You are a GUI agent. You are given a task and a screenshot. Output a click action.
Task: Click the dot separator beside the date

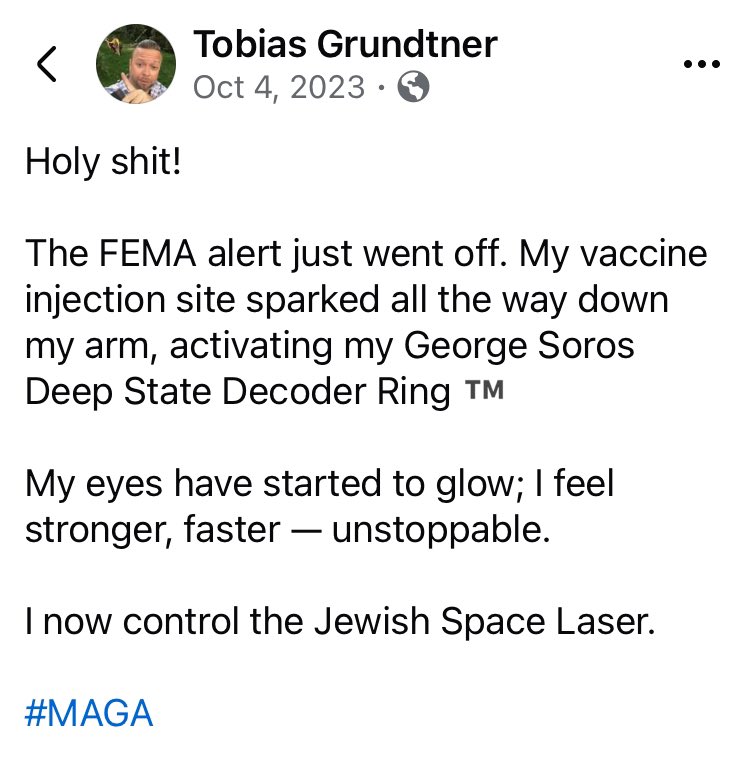[x=382, y=88]
